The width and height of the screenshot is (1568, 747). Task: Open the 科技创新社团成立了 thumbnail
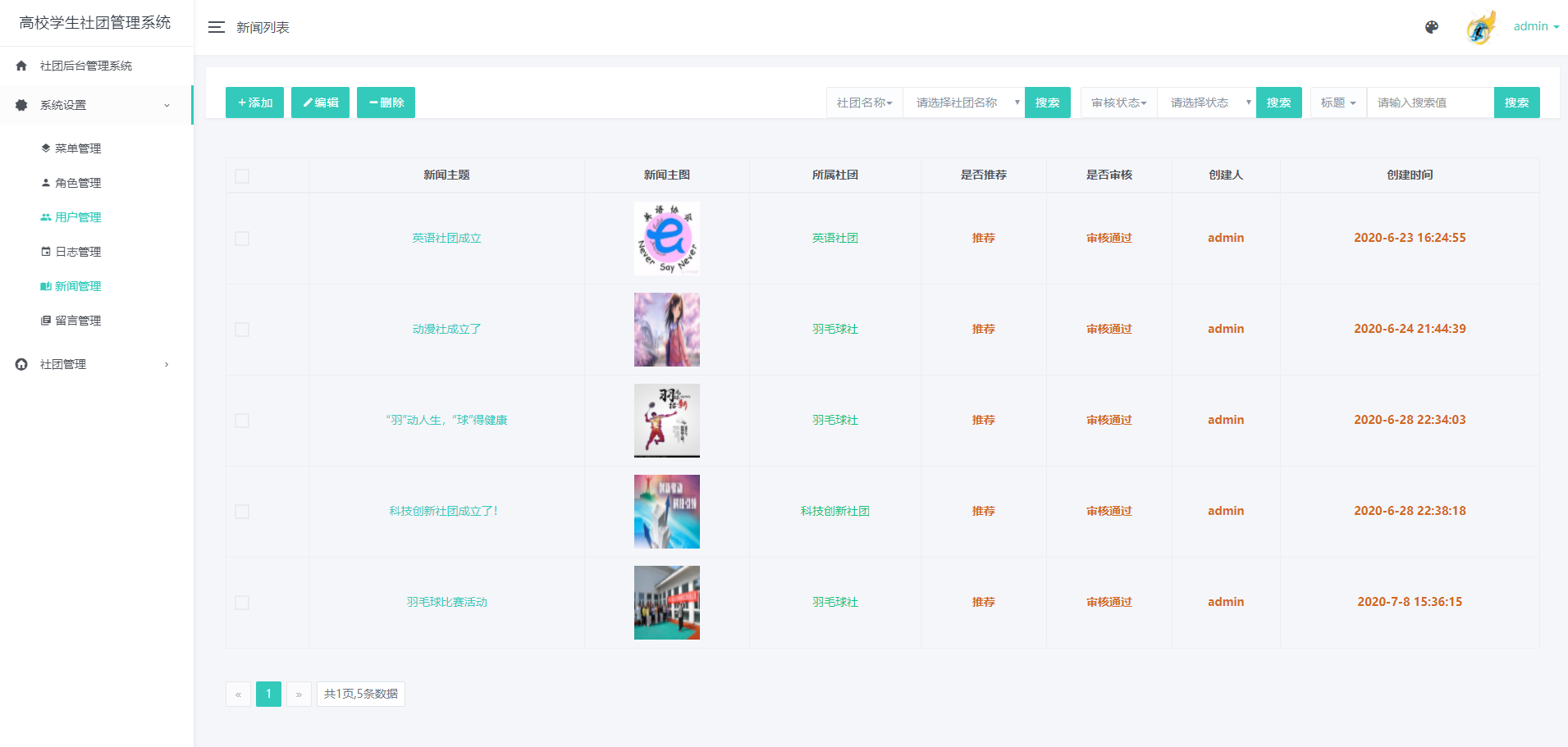click(x=667, y=512)
